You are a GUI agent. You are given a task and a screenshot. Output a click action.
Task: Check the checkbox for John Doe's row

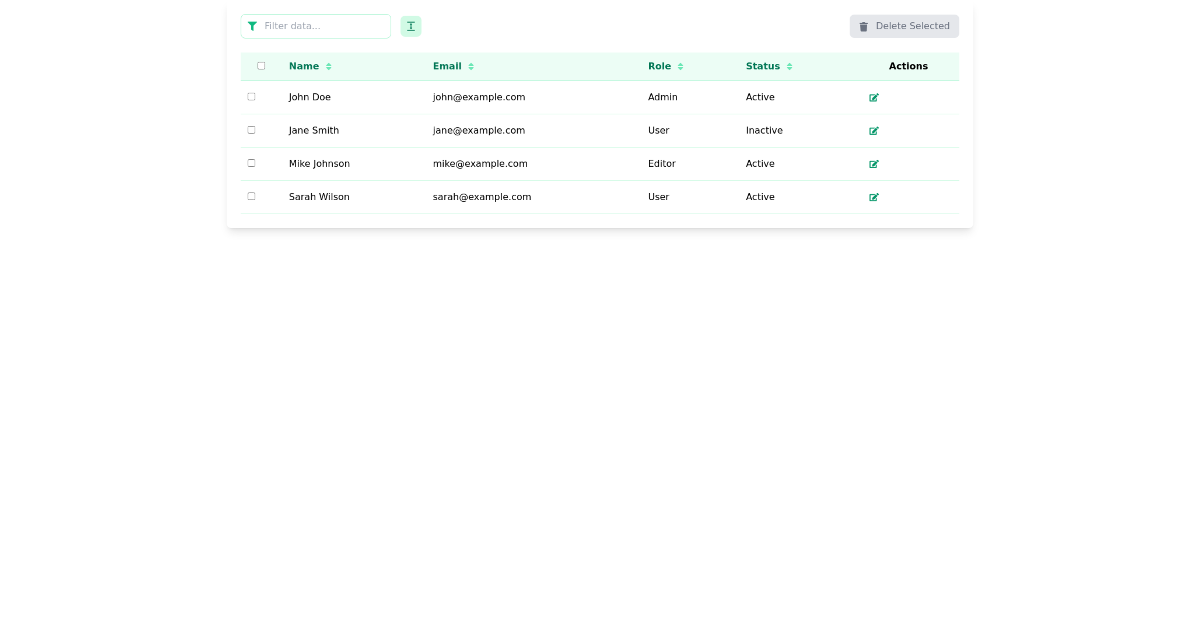pos(251,97)
